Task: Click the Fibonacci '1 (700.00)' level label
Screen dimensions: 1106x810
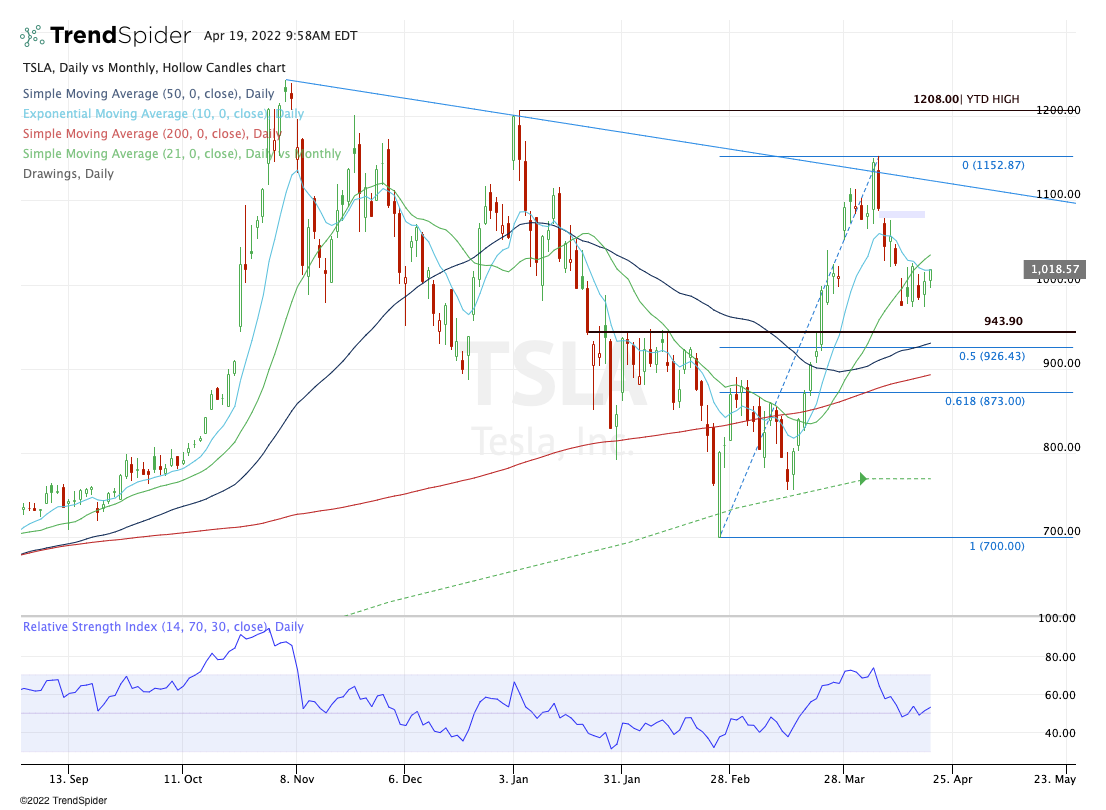Action: point(997,546)
